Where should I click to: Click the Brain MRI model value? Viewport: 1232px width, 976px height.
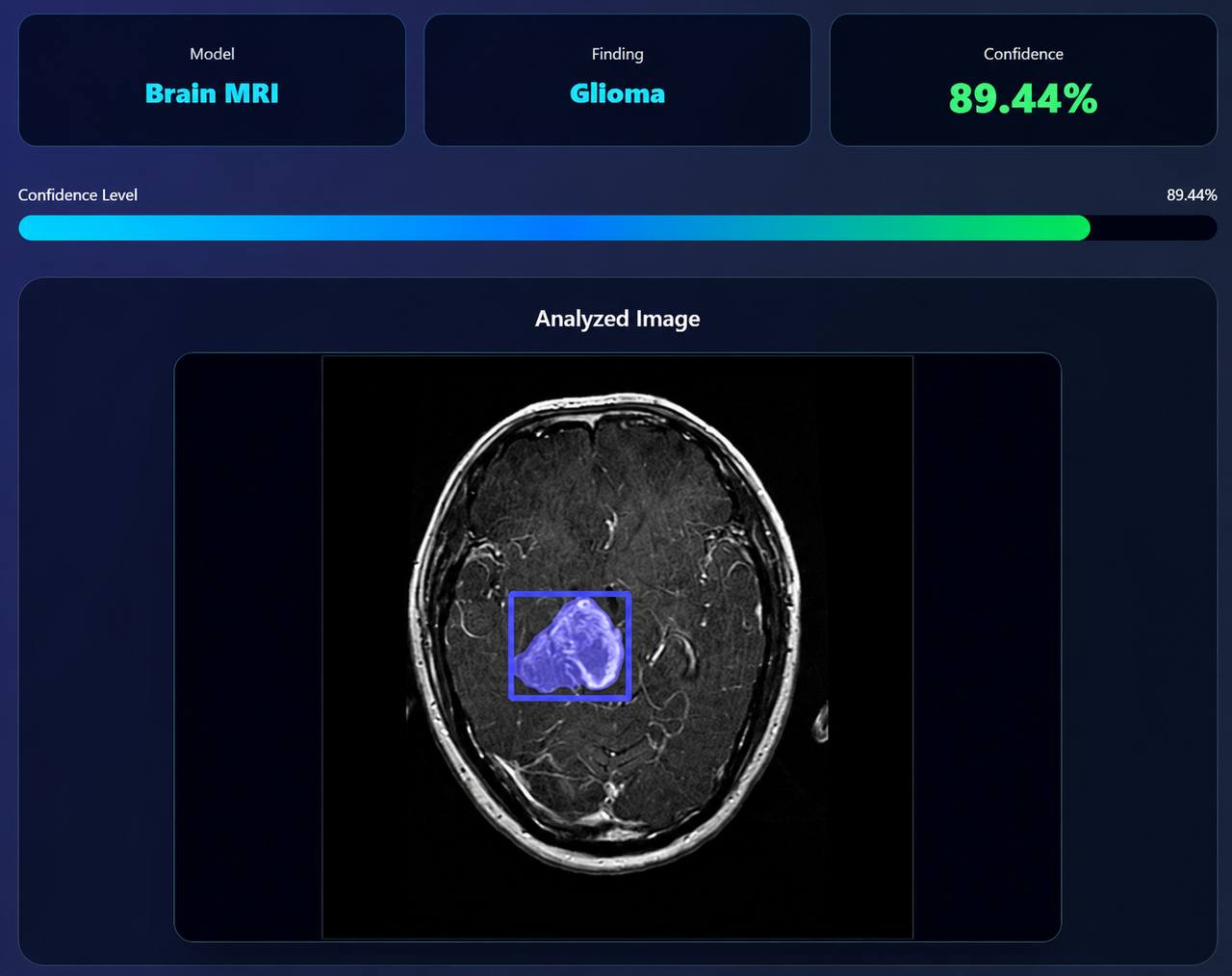(x=212, y=93)
